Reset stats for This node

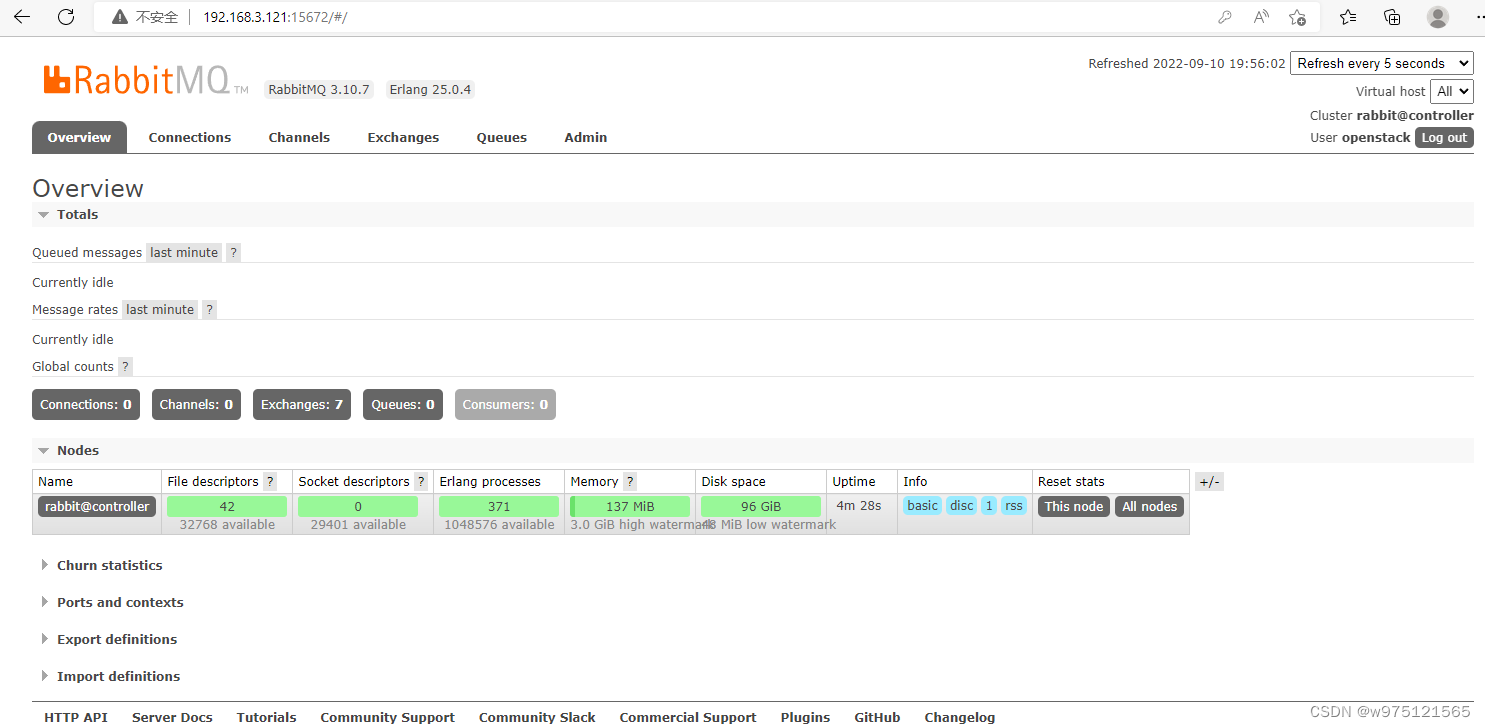1073,506
